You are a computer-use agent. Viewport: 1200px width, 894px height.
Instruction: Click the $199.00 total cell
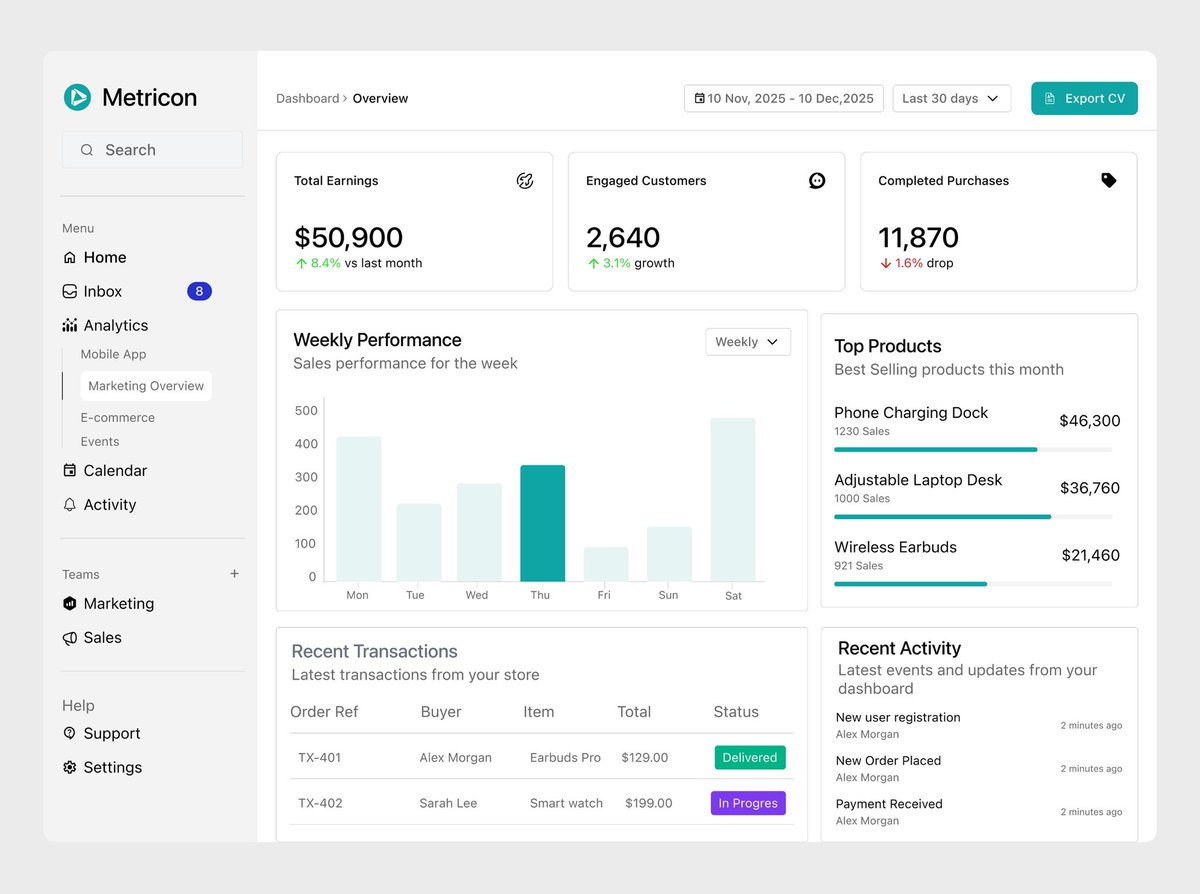(649, 803)
